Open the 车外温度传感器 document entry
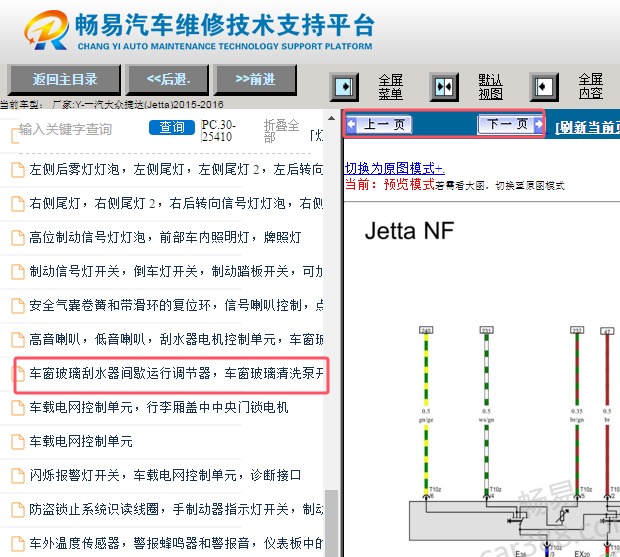Screen dimensions: 620x557 tap(176, 543)
